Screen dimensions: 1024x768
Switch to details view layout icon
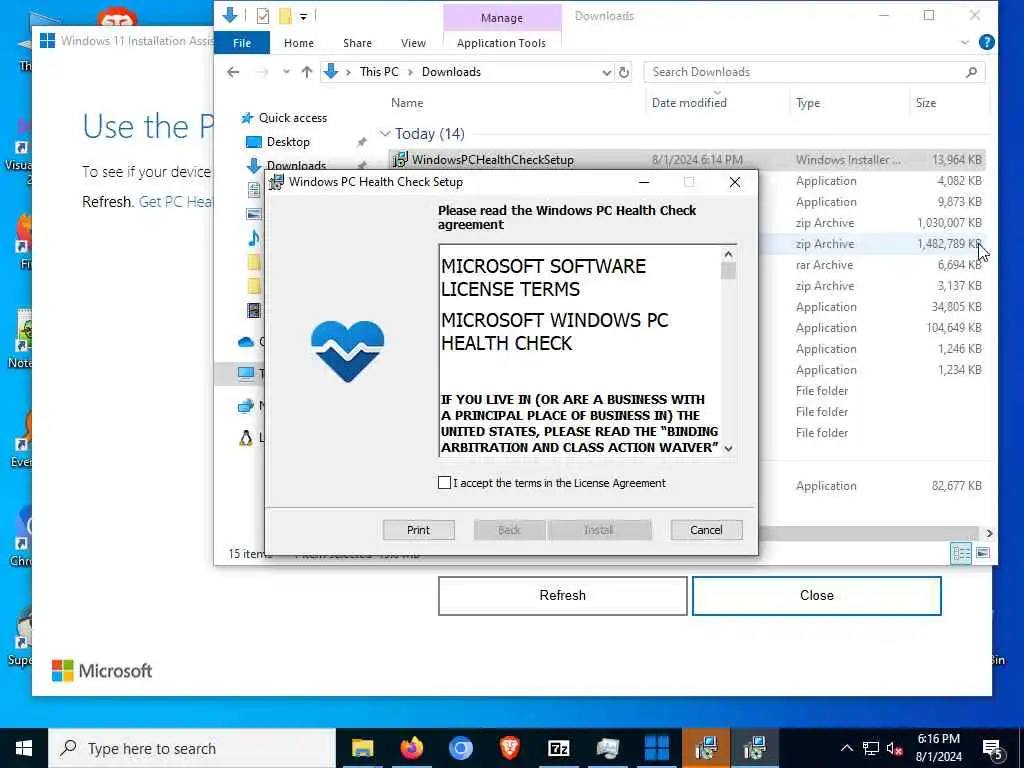coord(961,553)
